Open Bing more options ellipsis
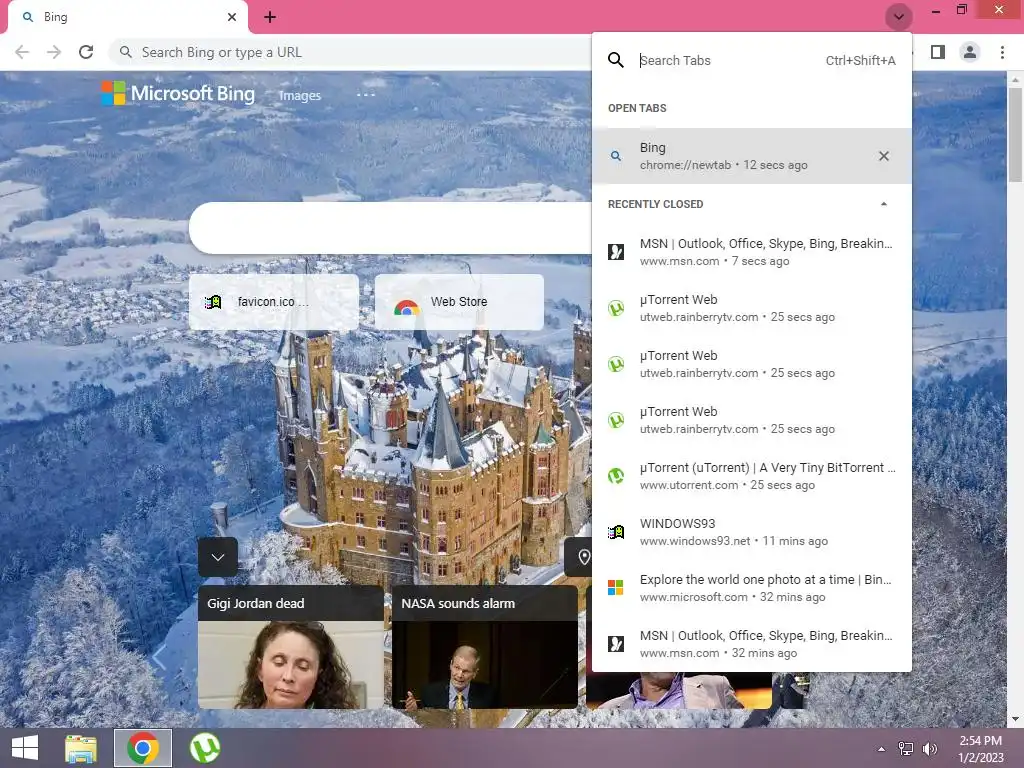 (x=366, y=95)
